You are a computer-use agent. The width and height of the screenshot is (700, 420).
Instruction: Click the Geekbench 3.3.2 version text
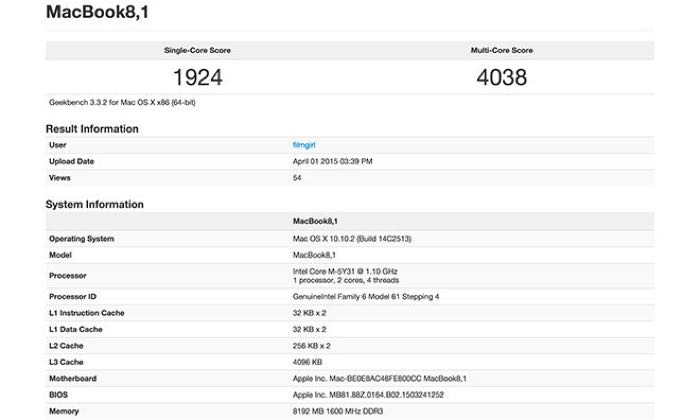click(125, 101)
